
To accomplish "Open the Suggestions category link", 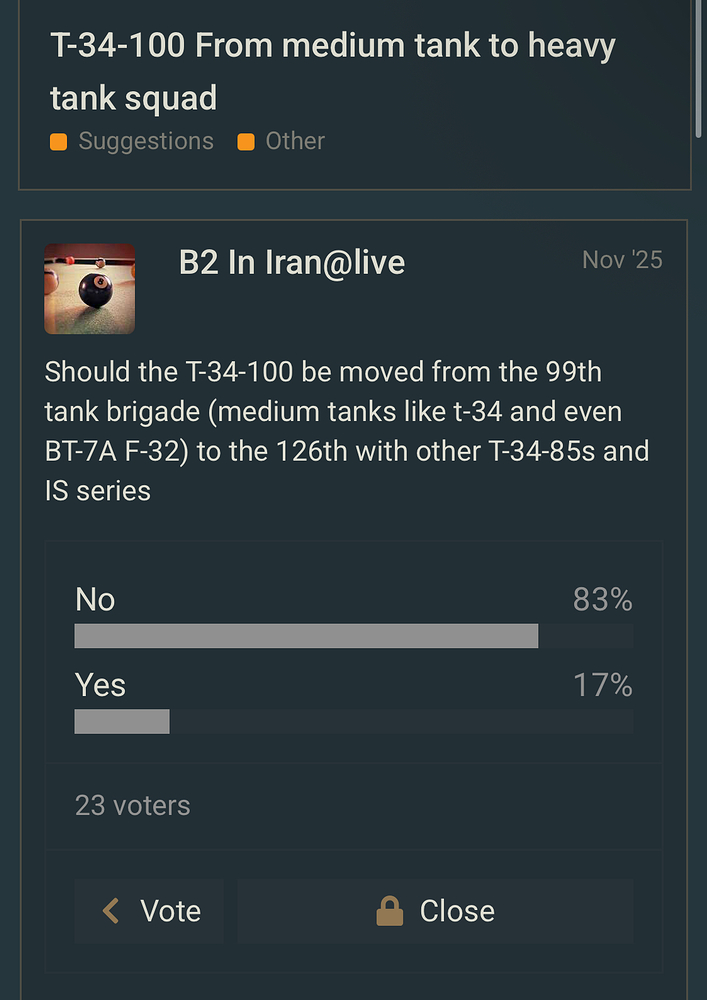I will (x=146, y=141).
